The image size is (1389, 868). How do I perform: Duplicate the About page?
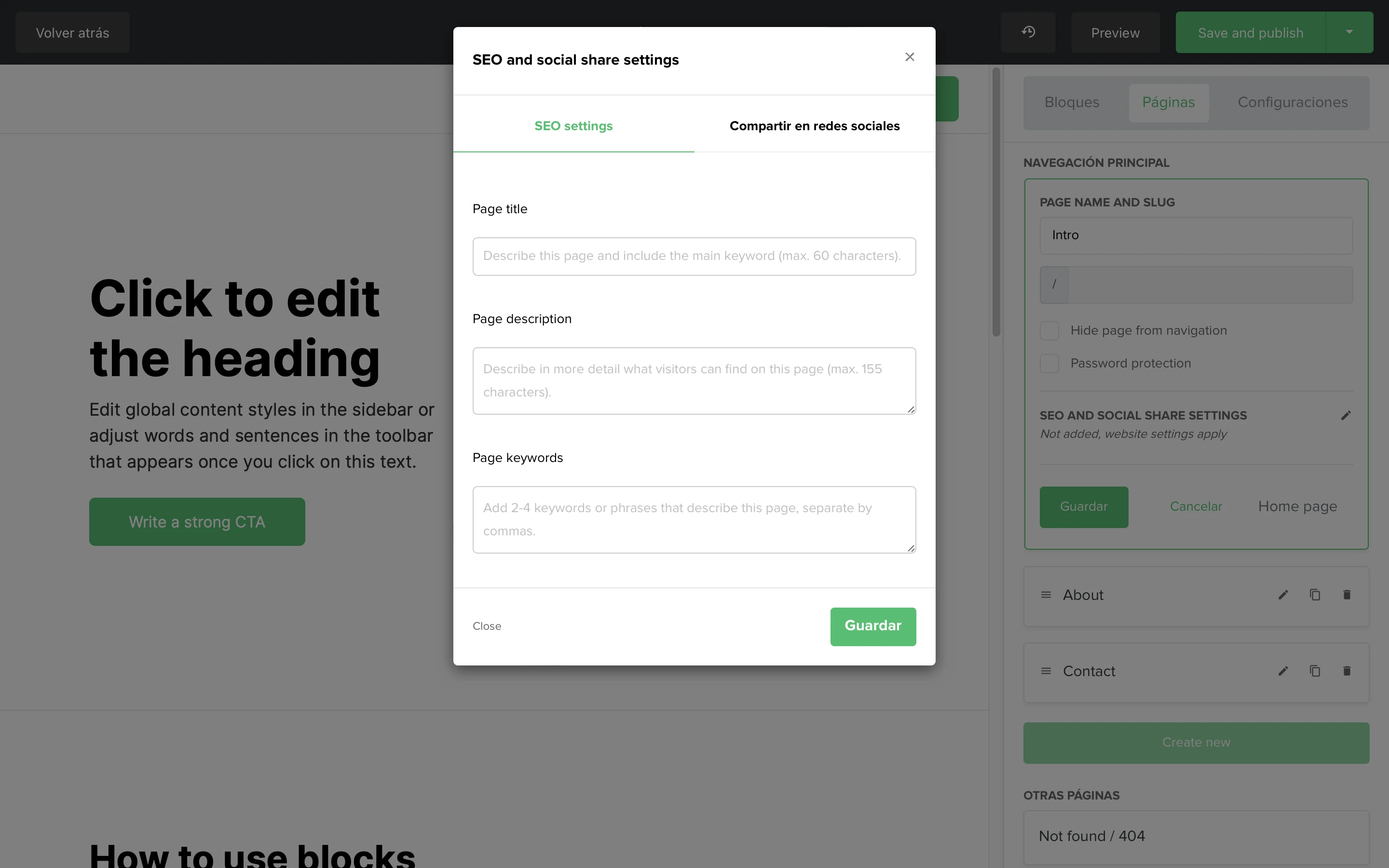pyautogui.click(x=1315, y=595)
